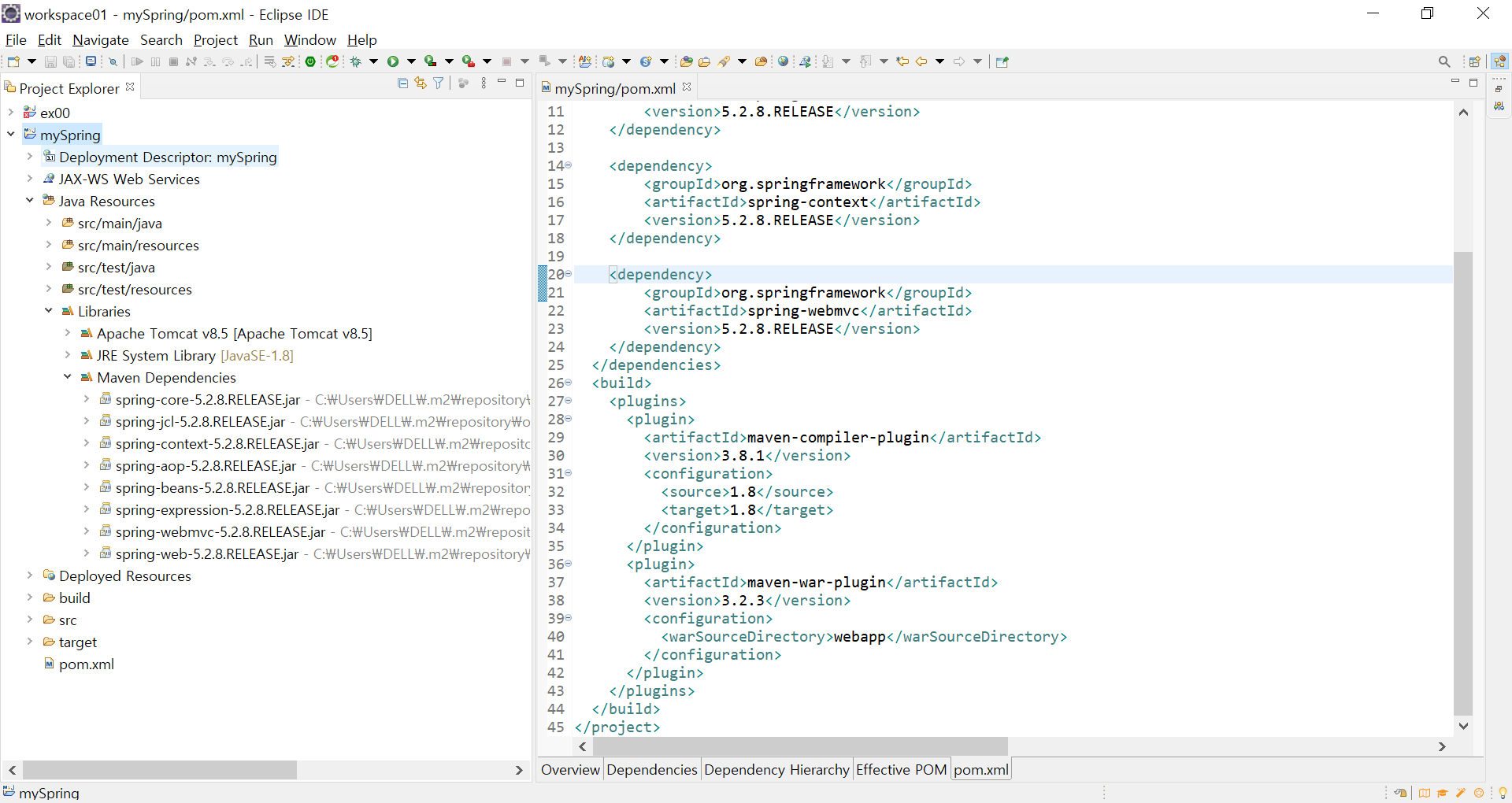Click line 29 maven-compiler-plugin text
The image size is (1512, 803).
click(x=838, y=437)
